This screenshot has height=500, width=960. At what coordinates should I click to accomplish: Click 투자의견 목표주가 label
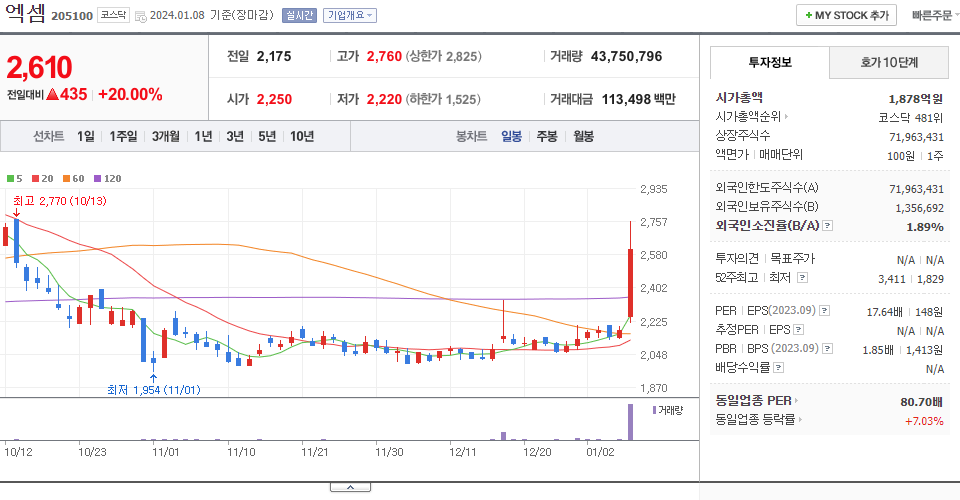[765, 258]
